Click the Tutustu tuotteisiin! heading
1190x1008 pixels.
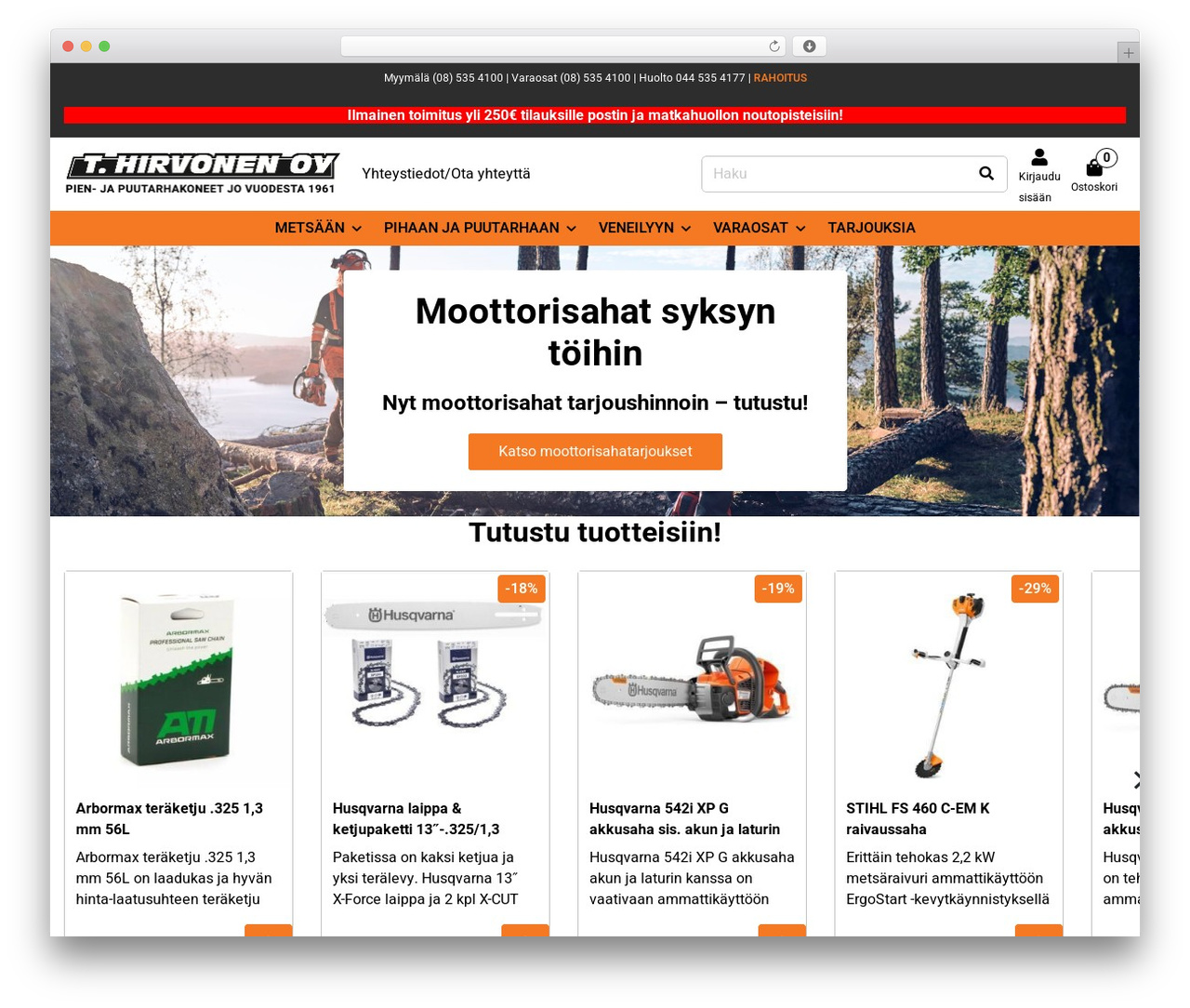click(595, 532)
